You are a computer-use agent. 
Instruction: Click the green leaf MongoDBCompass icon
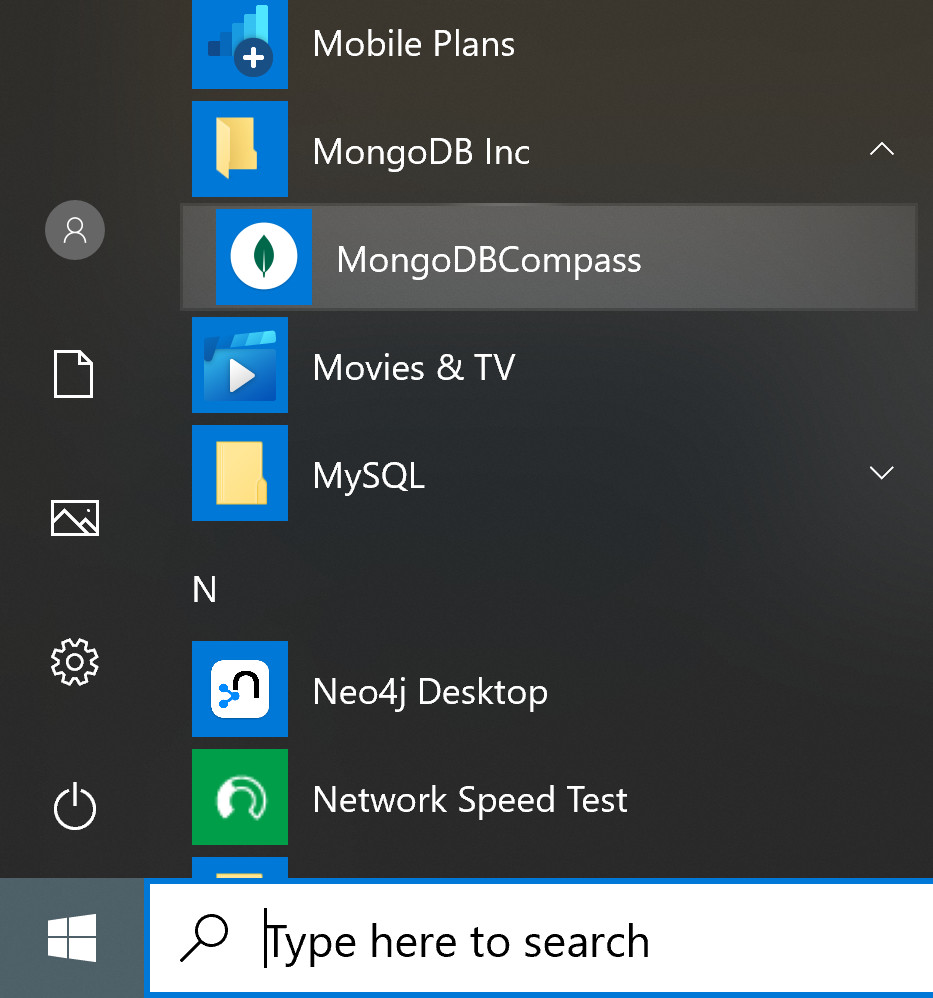263,257
